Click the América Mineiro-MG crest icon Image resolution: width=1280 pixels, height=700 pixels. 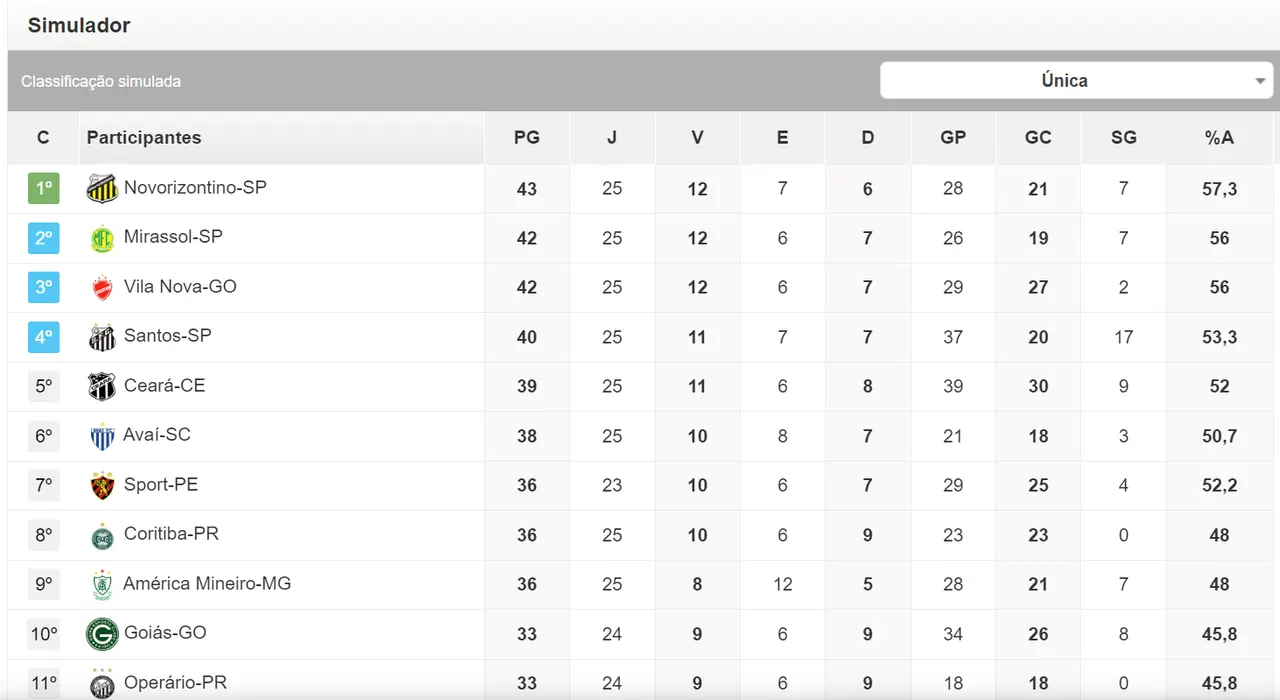pos(102,584)
